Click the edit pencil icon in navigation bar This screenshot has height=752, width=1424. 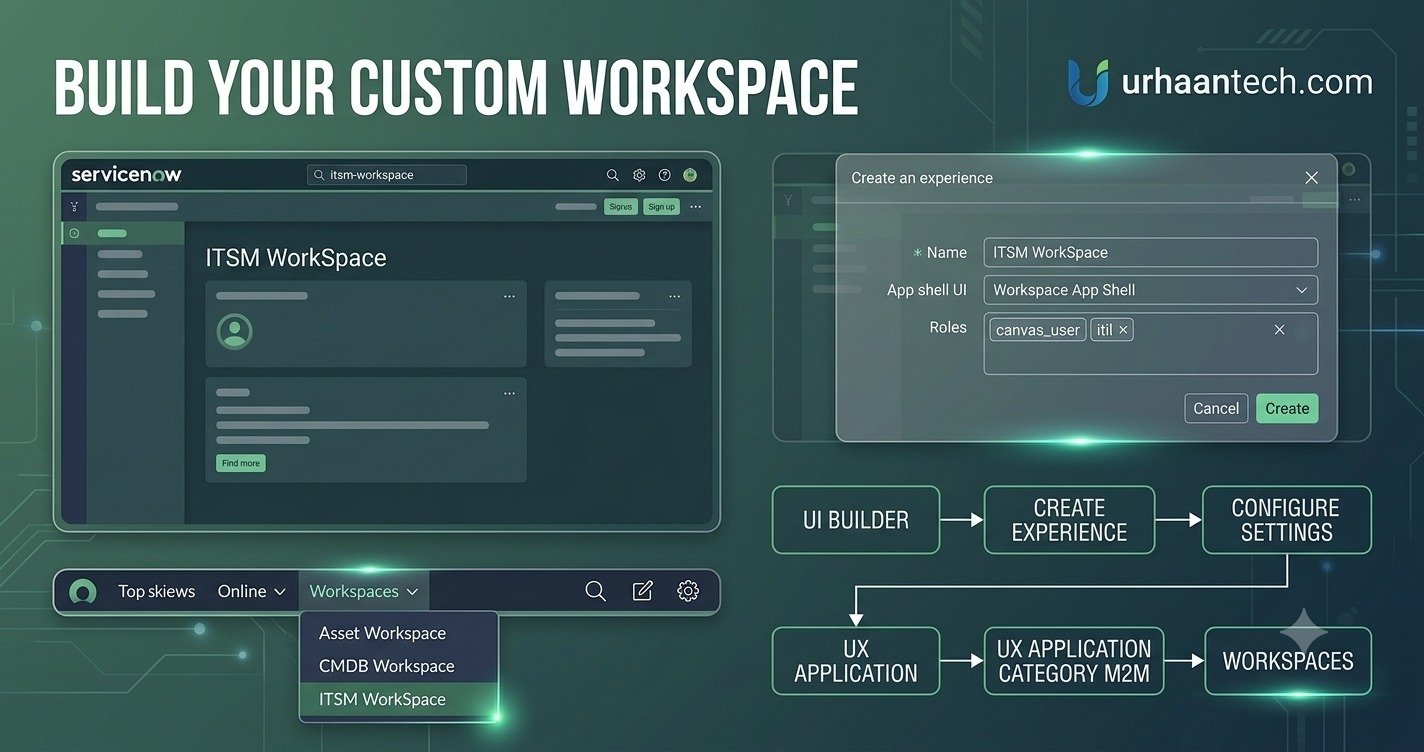pyautogui.click(x=643, y=591)
